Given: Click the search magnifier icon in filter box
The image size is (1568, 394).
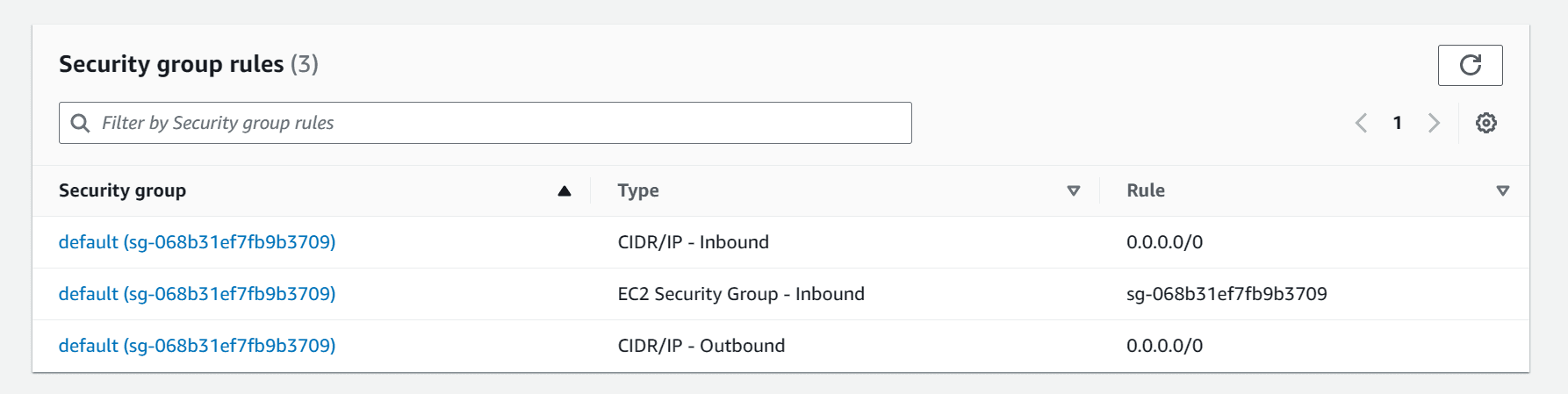Looking at the screenshot, I should coord(80,123).
